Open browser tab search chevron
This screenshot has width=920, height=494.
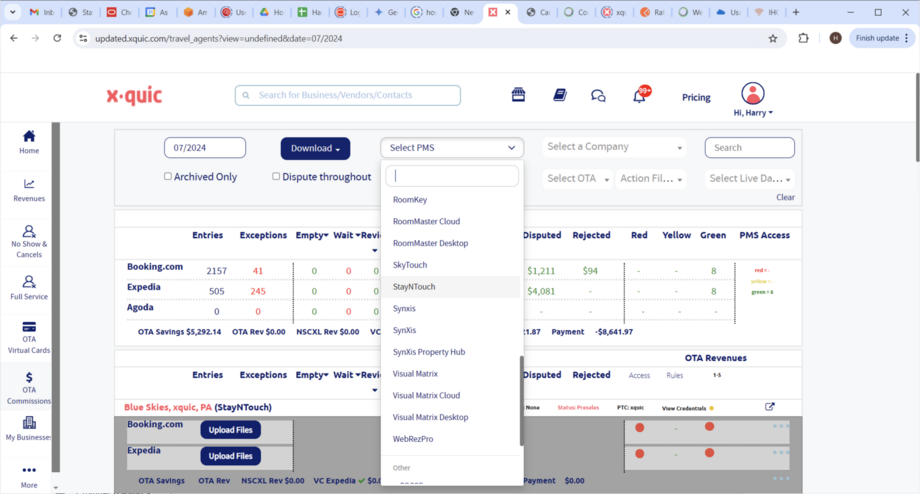click(12, 12)
